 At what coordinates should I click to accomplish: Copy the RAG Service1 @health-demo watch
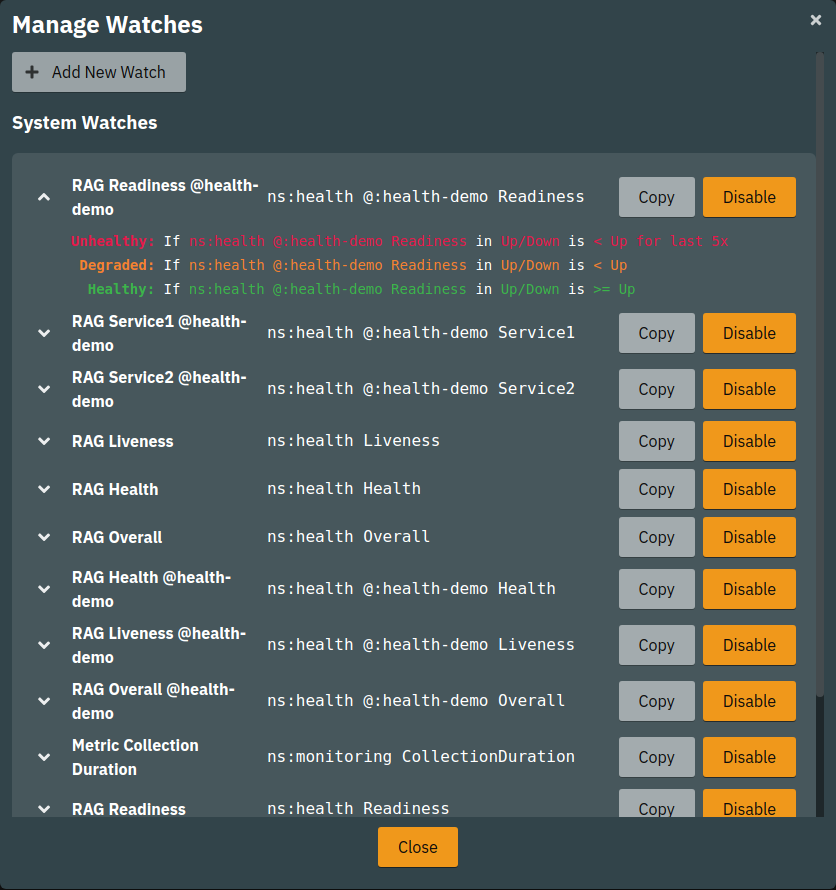pos(656,333)
